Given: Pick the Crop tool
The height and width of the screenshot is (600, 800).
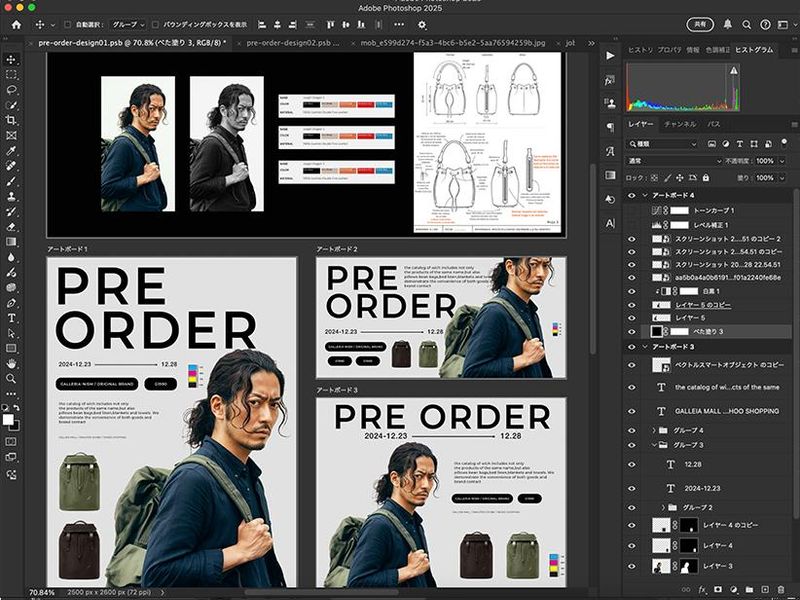Looking at the screenshot, I should pos(11,120).
